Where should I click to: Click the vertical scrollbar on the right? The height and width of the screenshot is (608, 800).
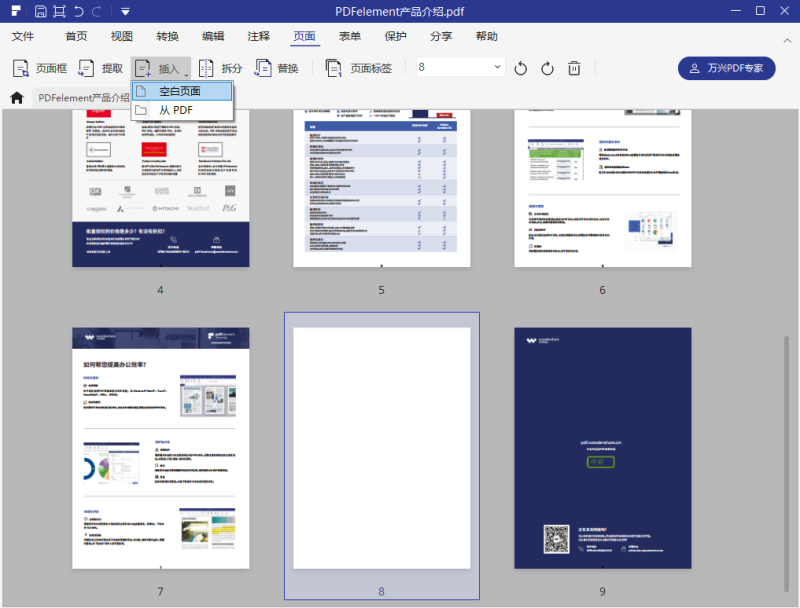coord(784,450)
